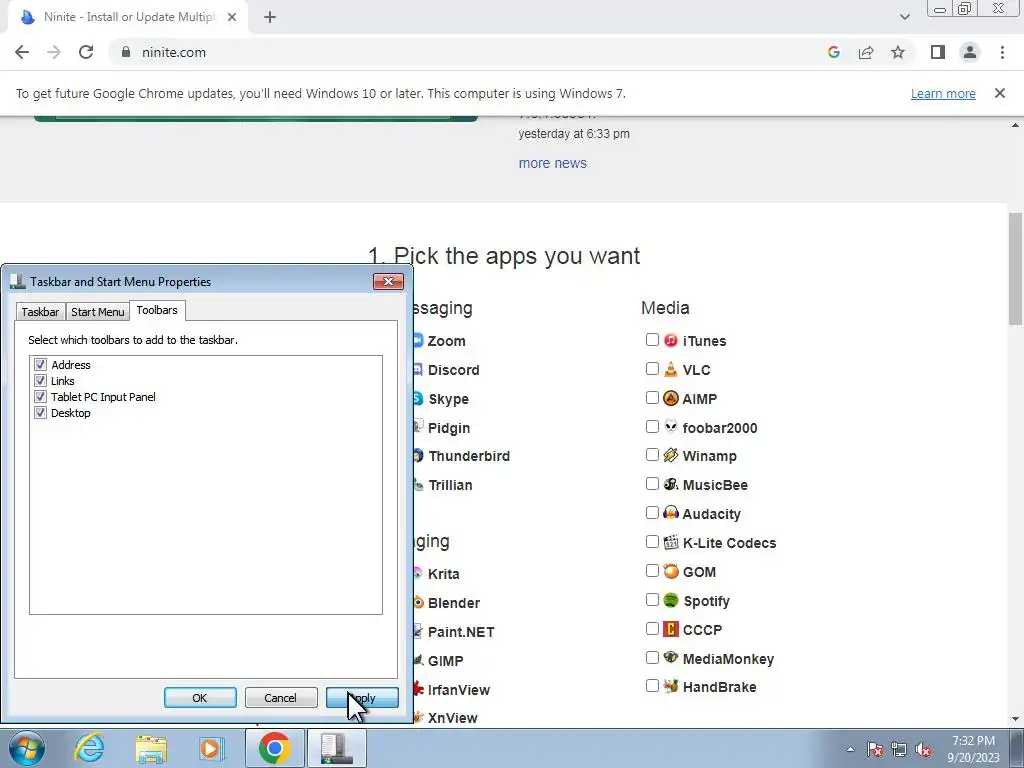Uncheck Tablet PC Input Panel checkbox
This screenshot has height=768, width=1024.
point(40,396)
